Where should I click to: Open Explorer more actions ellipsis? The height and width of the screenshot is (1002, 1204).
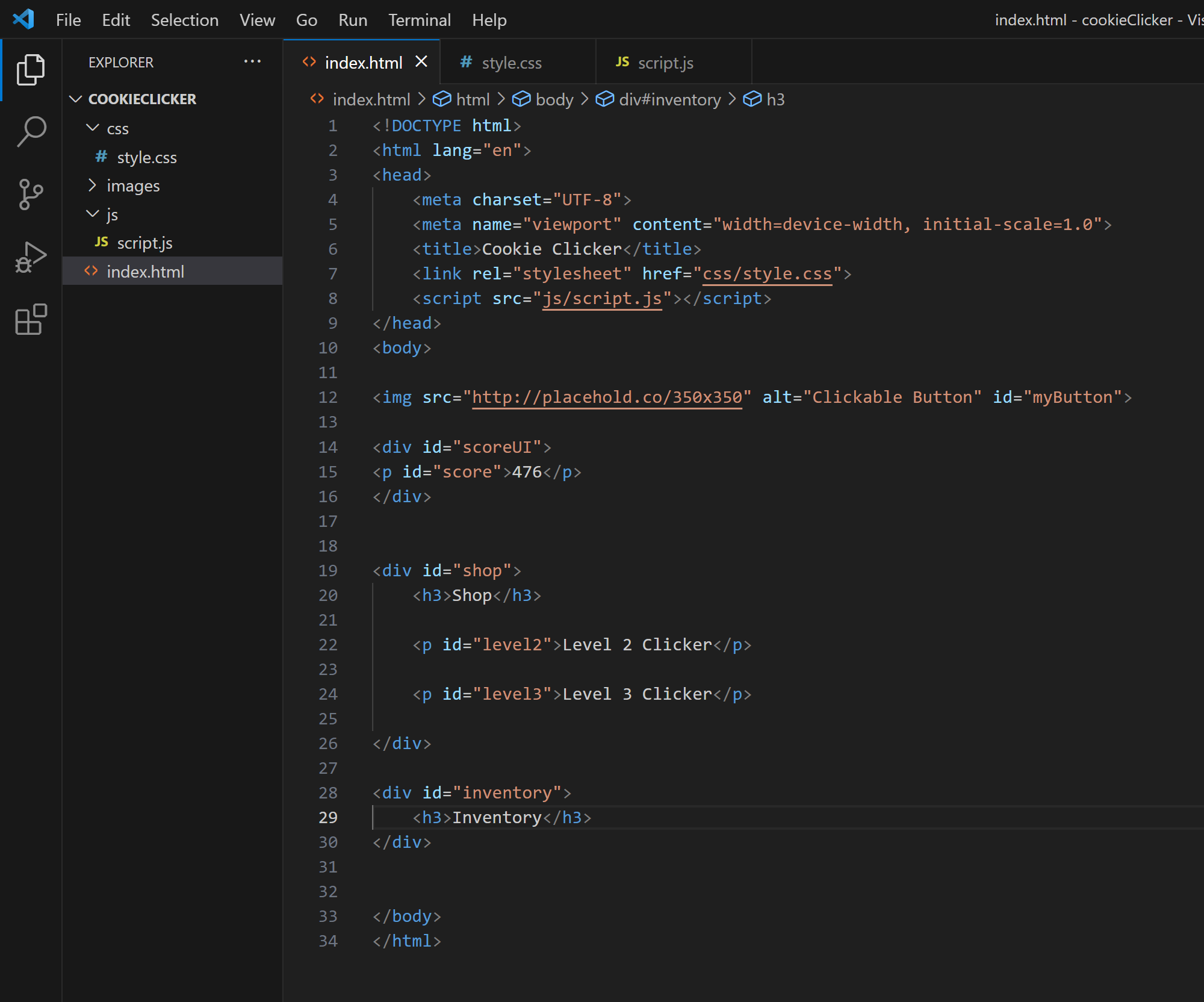pyautogui.click(x=252, y=61)
